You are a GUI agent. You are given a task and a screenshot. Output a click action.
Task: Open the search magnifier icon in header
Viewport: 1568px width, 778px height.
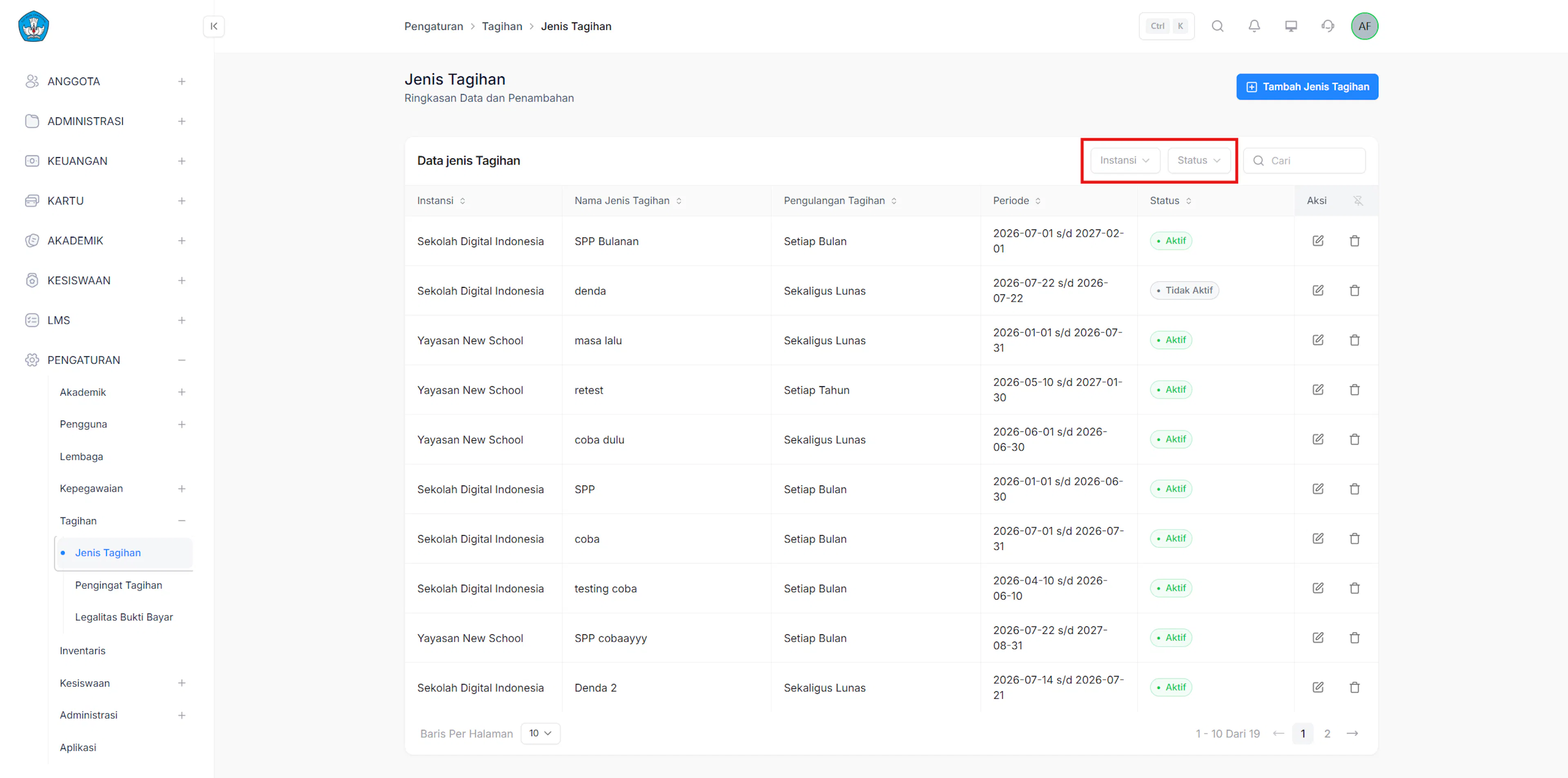click(x=1217, y=26)
